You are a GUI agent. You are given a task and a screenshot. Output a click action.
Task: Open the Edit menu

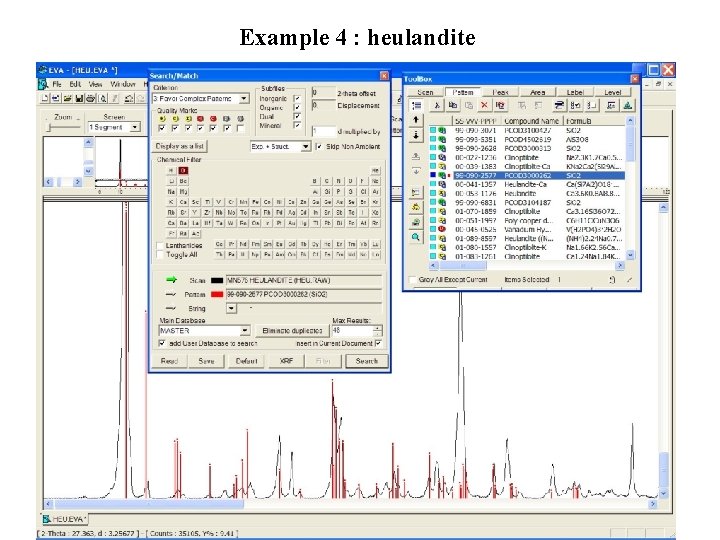point(75,84)
